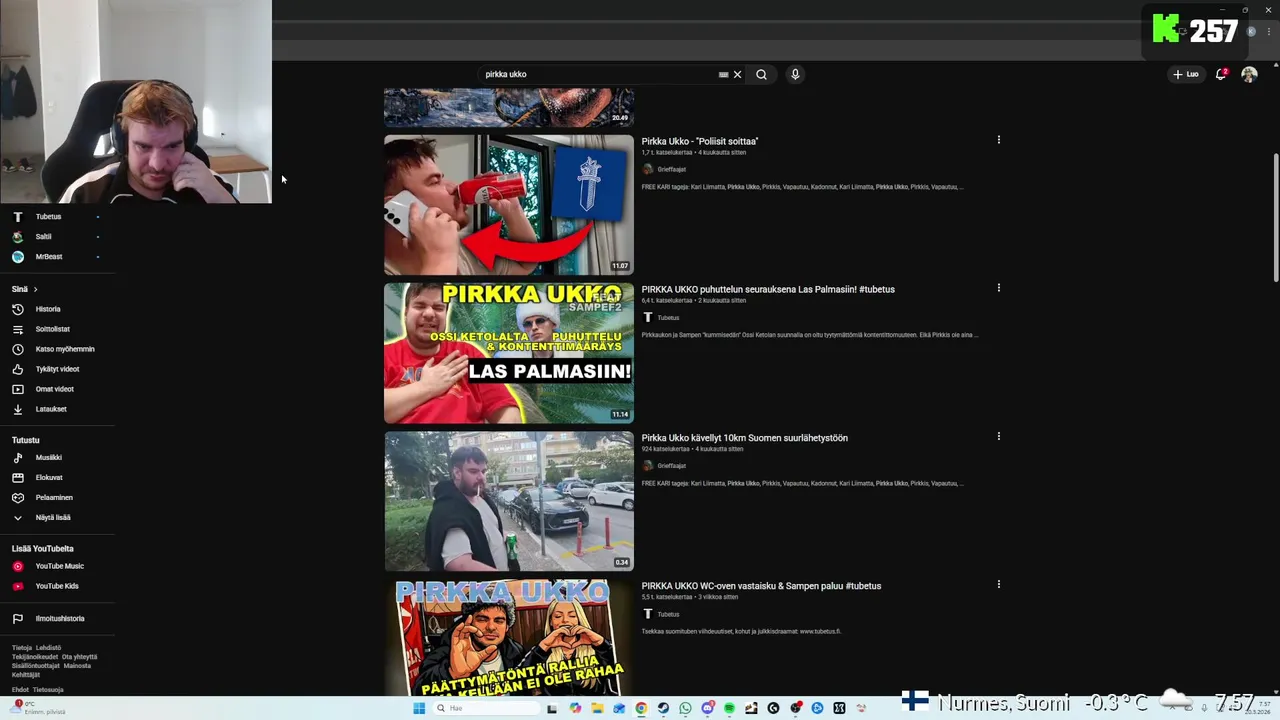
Task: Open Tietoja footer link
Action: [x=22, y=647]
